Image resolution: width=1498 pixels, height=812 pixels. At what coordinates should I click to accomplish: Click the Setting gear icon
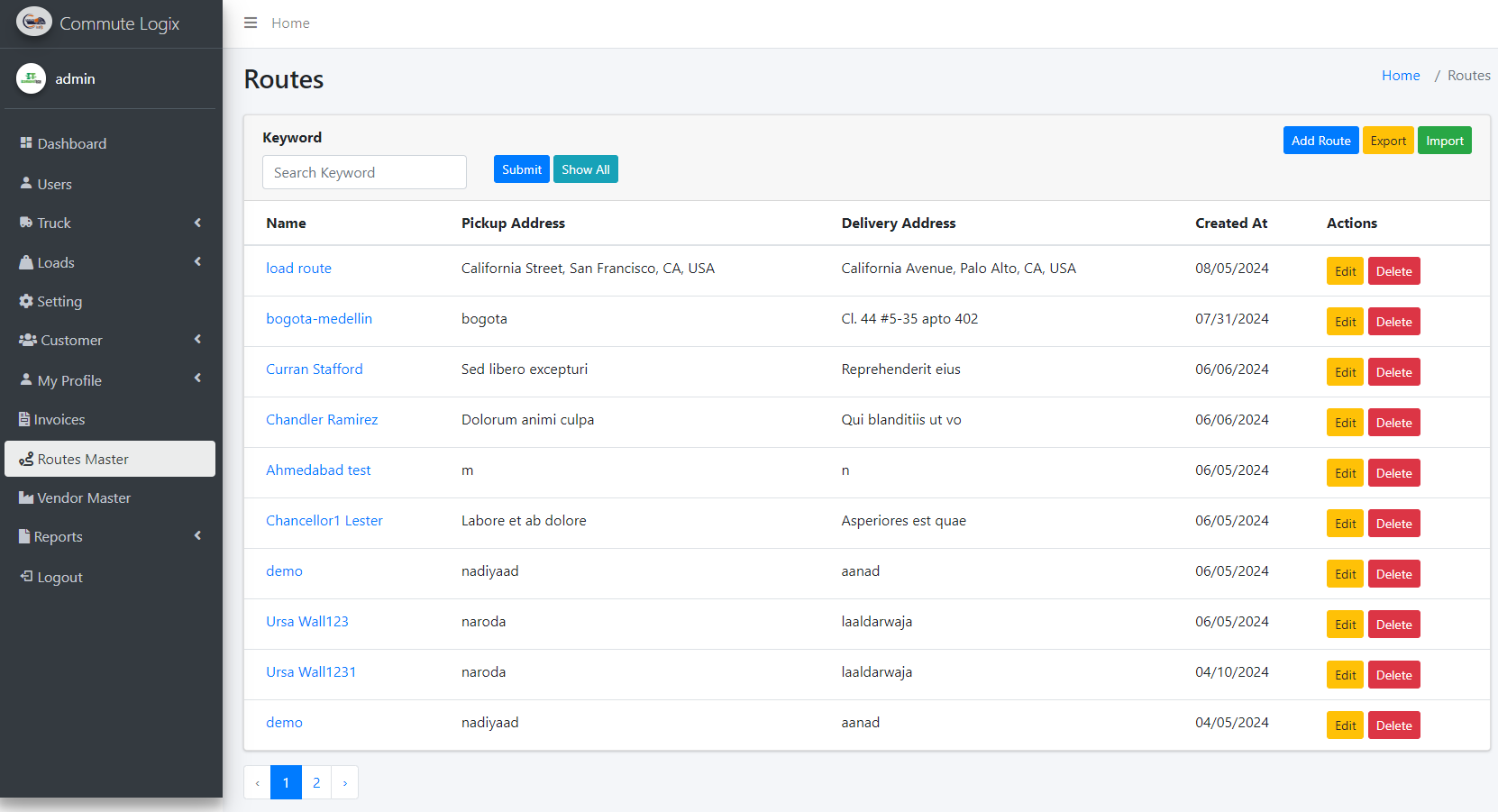tap(26, 301)
